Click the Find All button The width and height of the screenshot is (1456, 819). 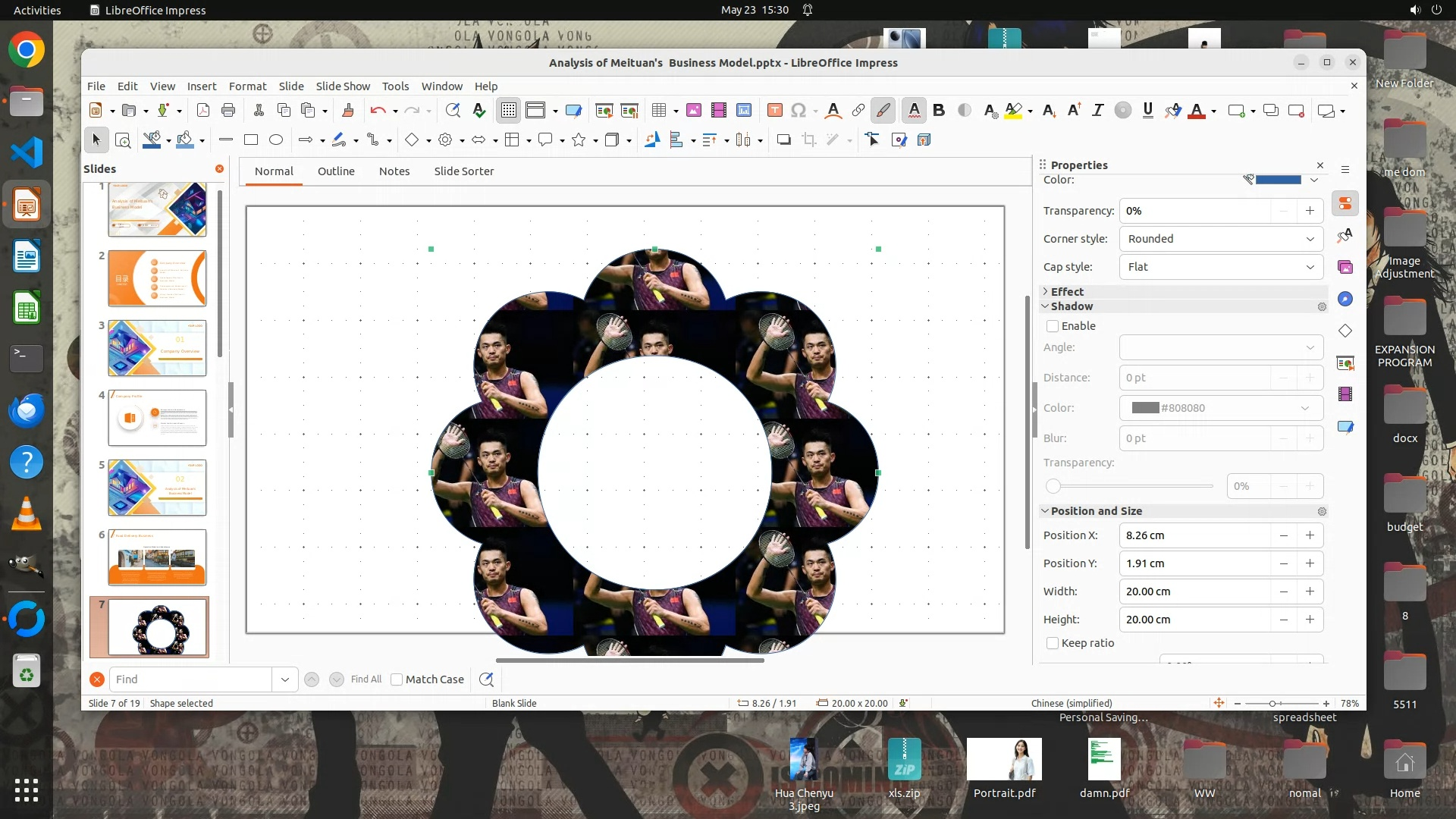(366, 679)
